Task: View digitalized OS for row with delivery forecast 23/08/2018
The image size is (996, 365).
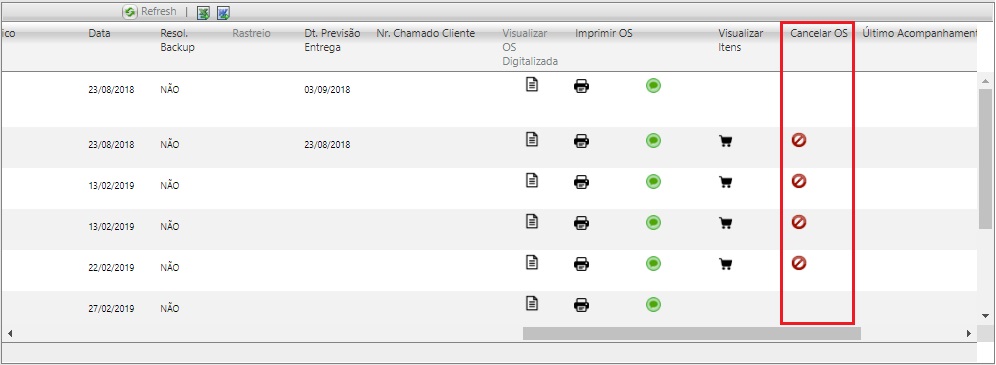Action: click(532, 139)
